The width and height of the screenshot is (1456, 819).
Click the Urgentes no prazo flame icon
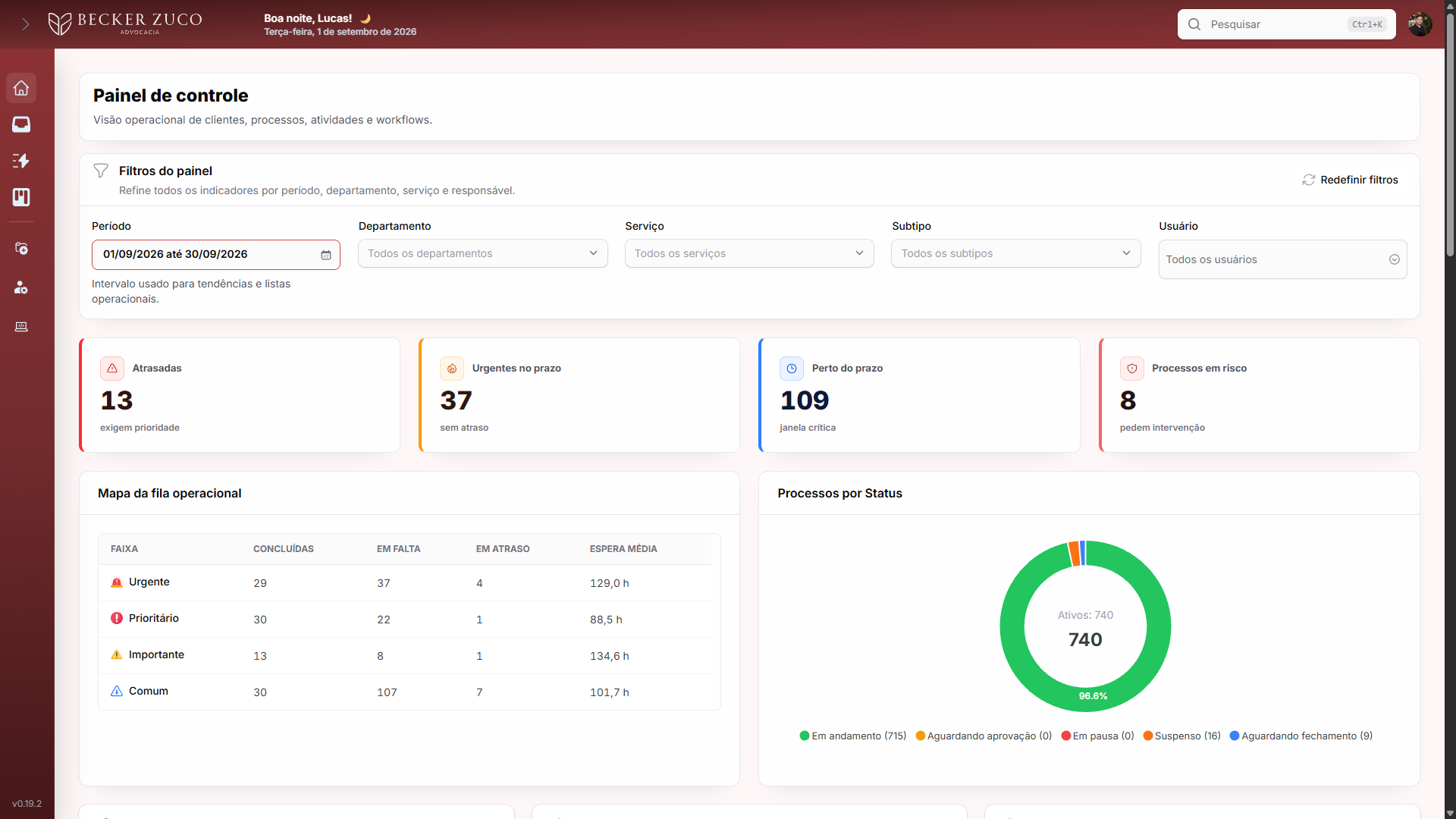pyautogui.click(x=452, y=369)
